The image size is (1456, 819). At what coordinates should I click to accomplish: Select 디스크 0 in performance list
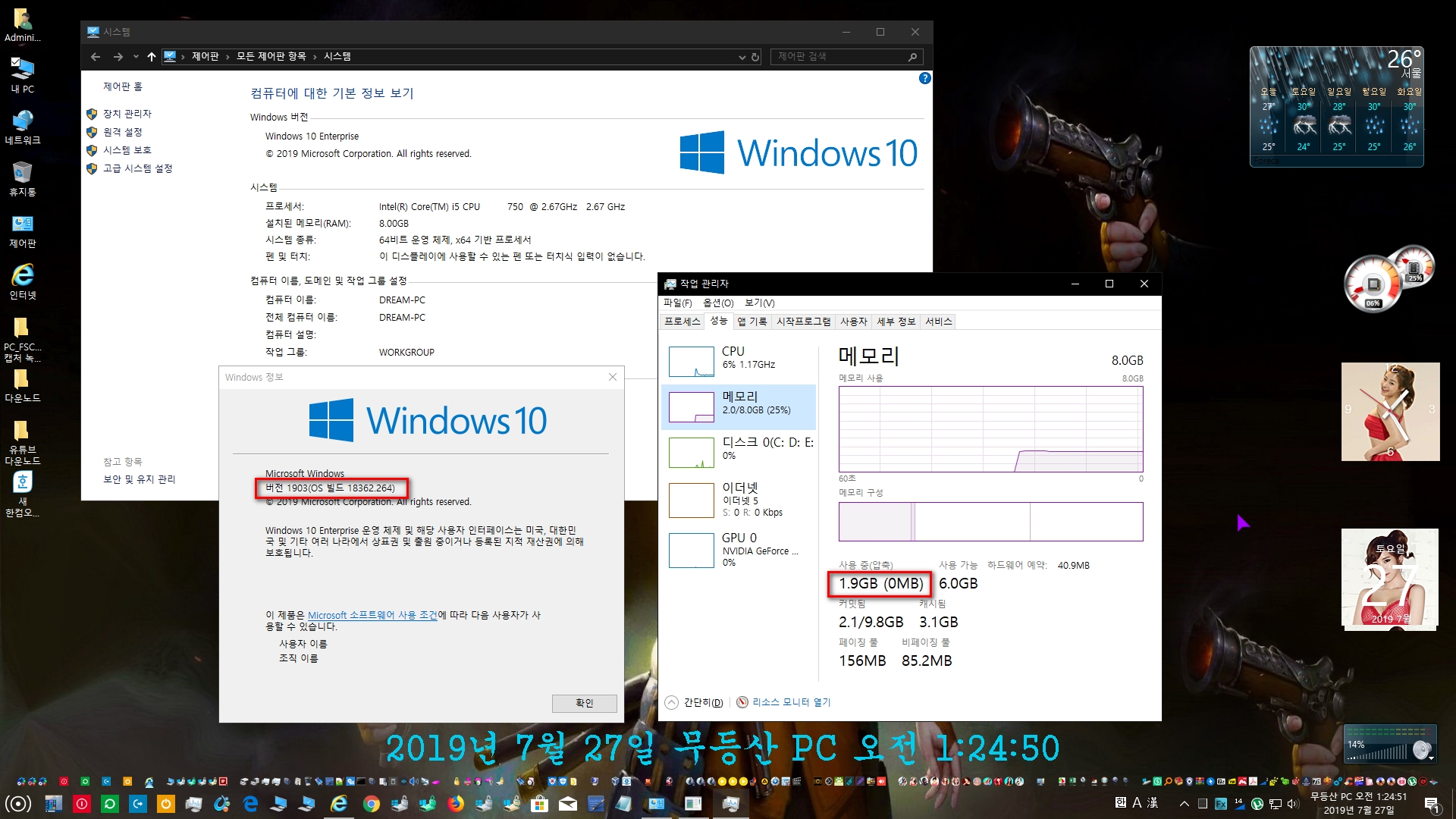click(739, 452)
